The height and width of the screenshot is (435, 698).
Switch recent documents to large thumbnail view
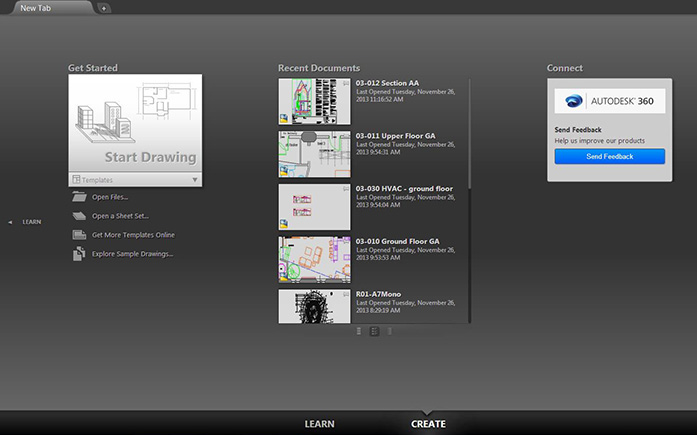(390, 331)
